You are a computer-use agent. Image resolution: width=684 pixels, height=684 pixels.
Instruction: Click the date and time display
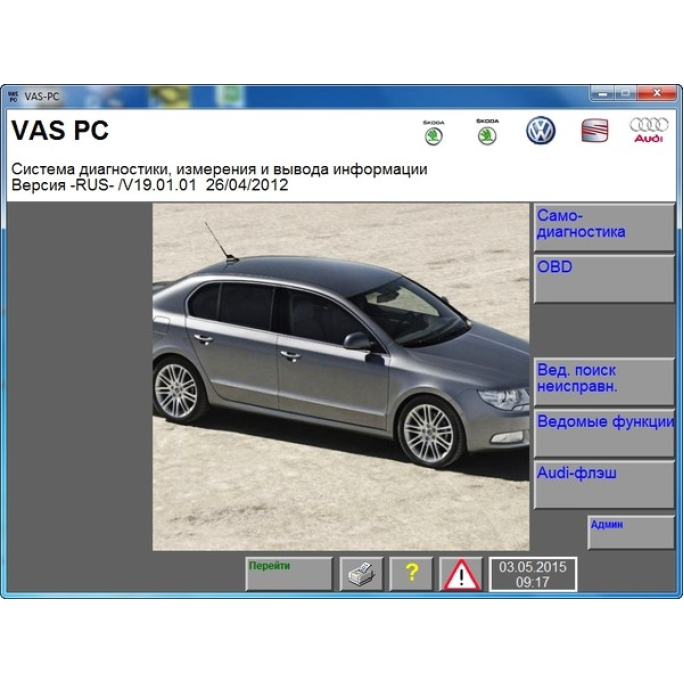pyautogui.click(x=533, y=574)
